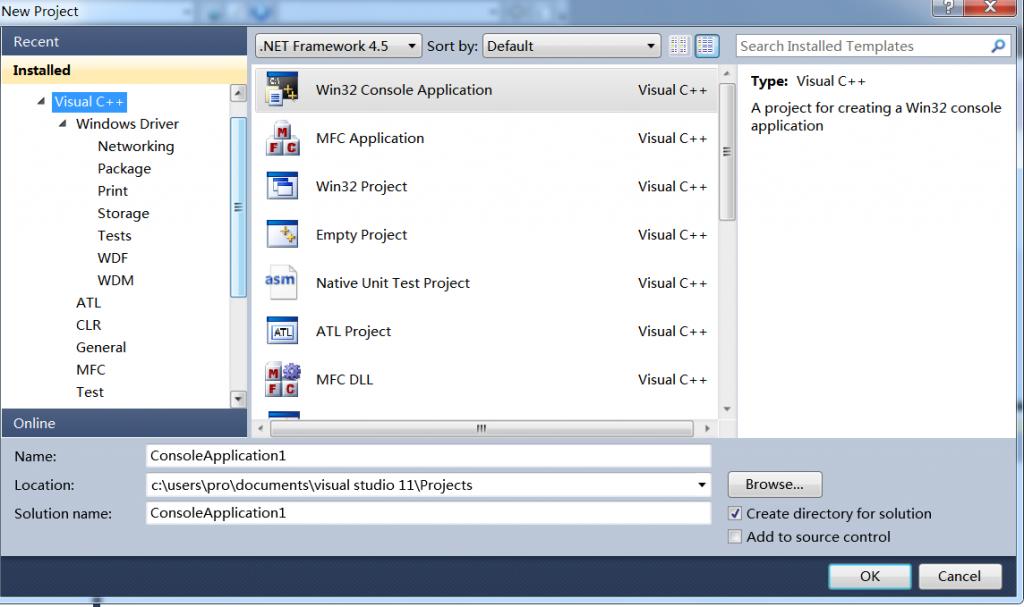Select the MFC tree item

point(90,369)
